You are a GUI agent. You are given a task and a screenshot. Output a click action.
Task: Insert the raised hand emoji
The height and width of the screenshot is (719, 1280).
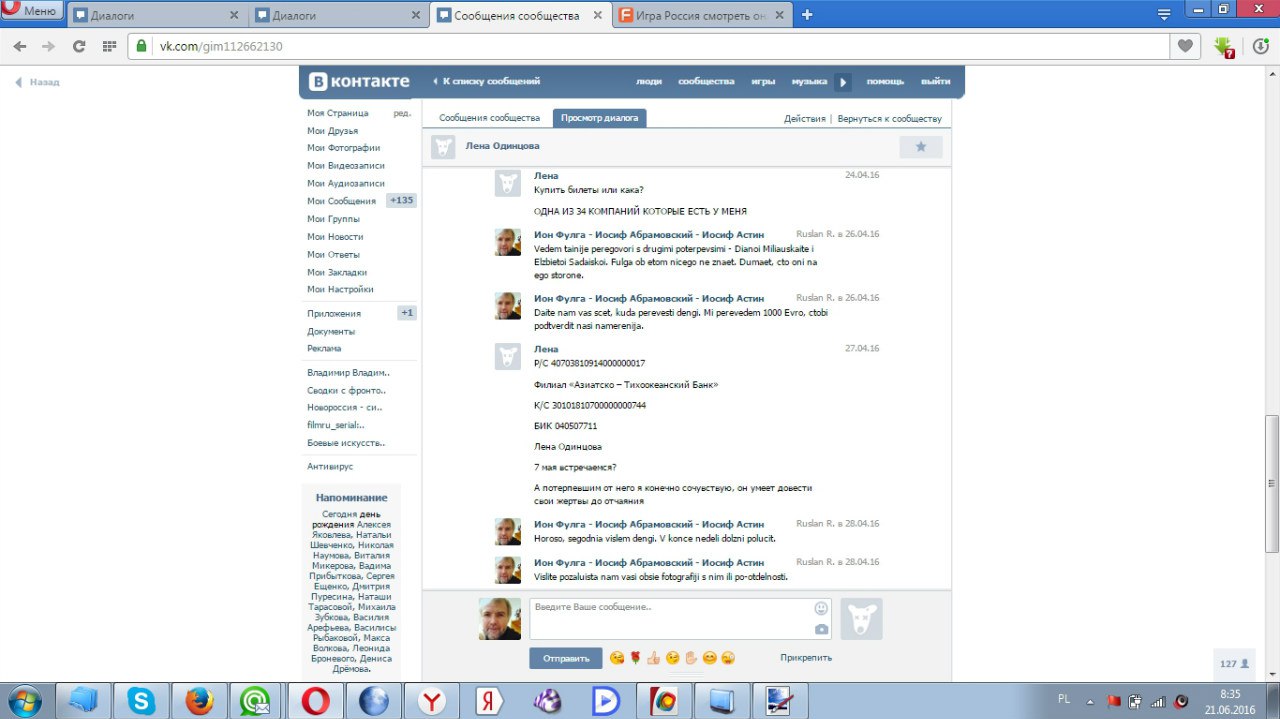tap(690, 658)
